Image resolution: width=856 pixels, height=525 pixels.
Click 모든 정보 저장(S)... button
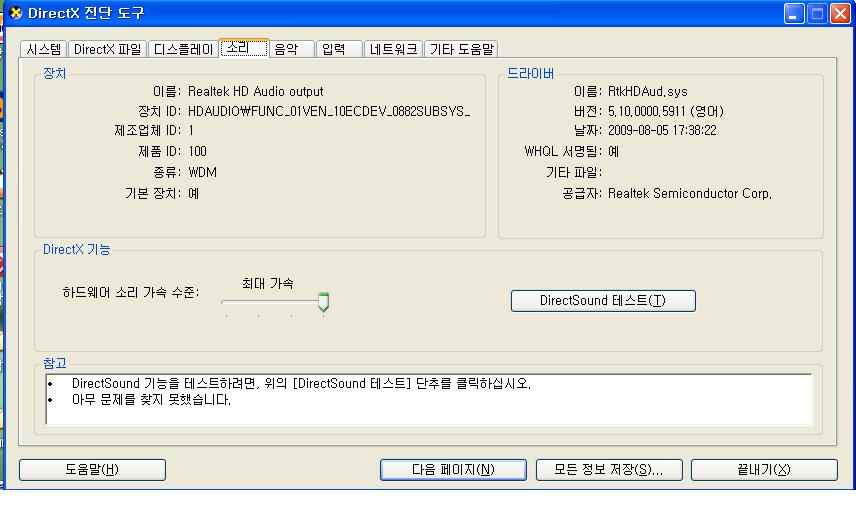coord(609,470)
